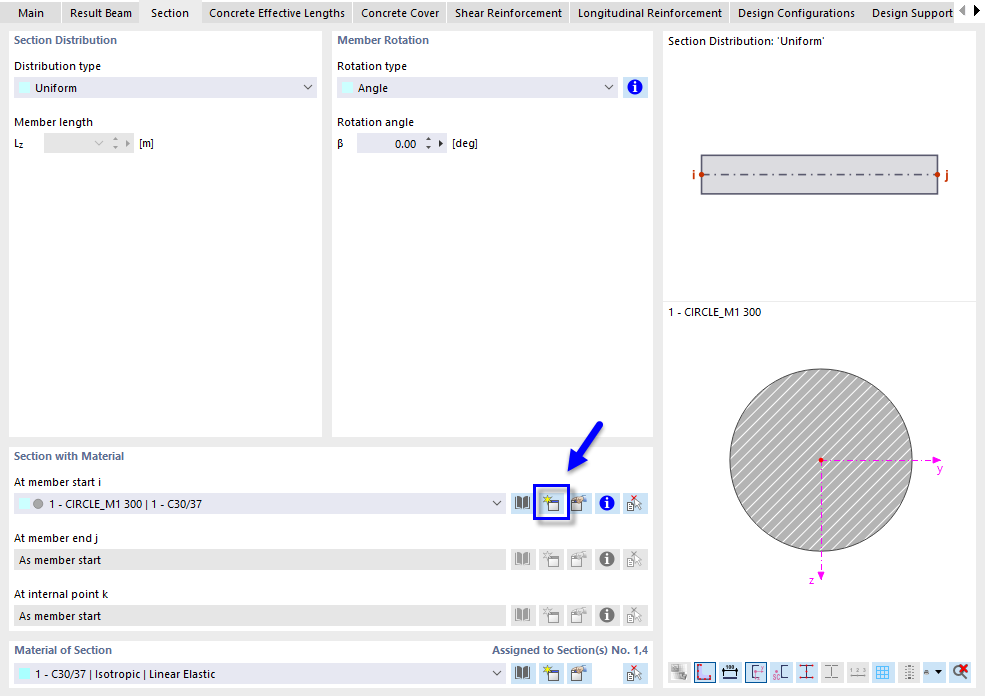
Task: Click cyan swatch in Distribution type field
Action: coord(24,87)
